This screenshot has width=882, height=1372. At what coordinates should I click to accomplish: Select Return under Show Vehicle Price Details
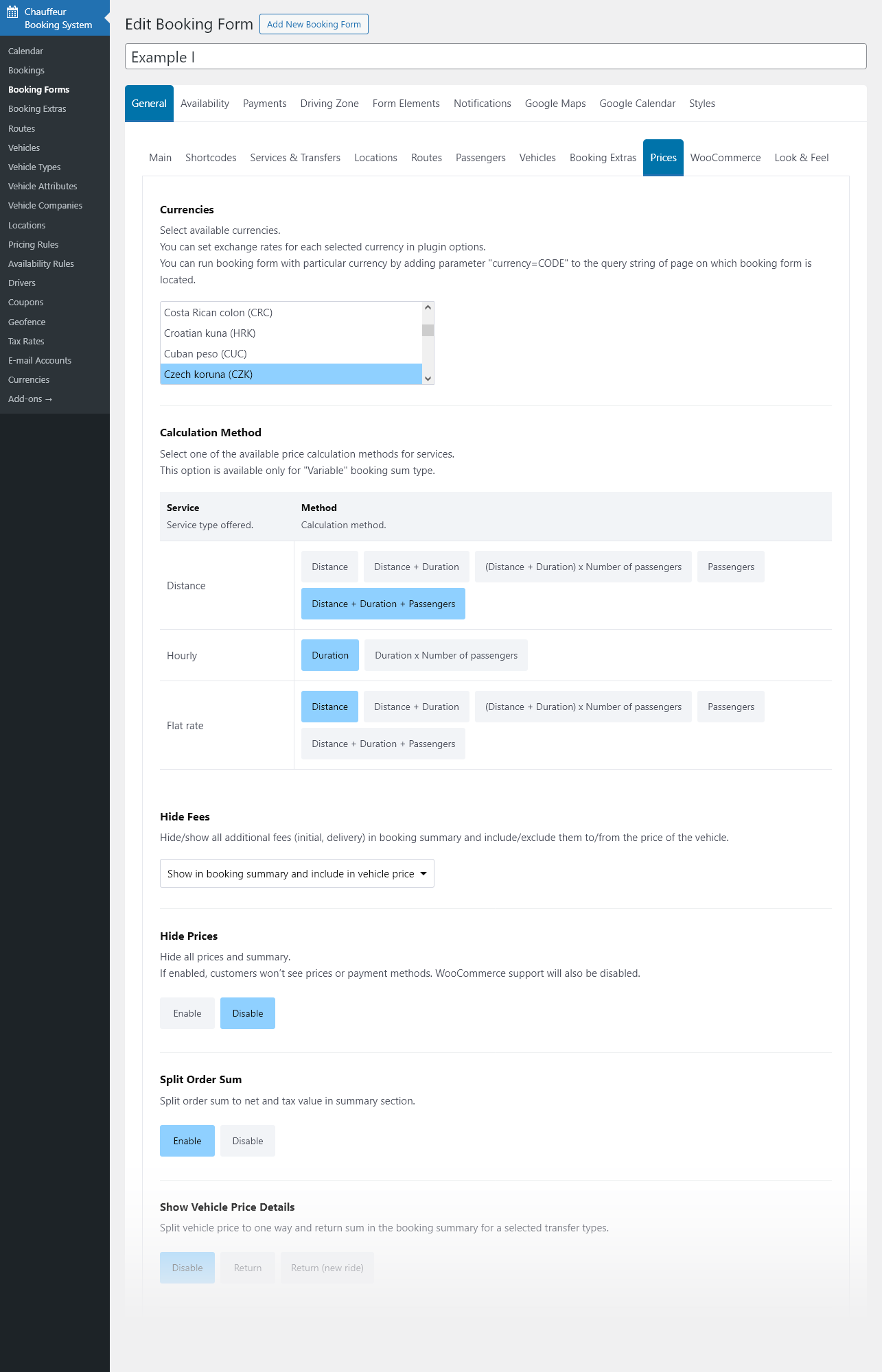click(x=247, y=1268)
